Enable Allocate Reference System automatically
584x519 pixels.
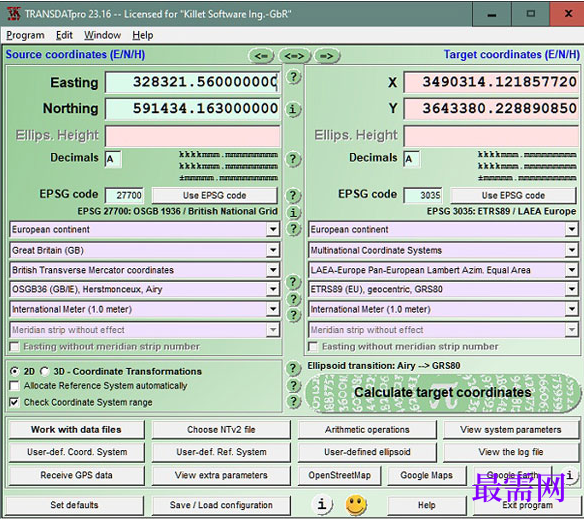coord(14,385)
